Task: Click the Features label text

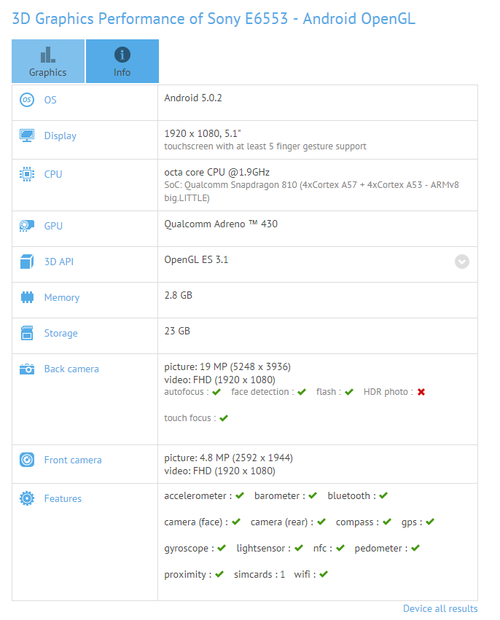Action: coord(63,498)
